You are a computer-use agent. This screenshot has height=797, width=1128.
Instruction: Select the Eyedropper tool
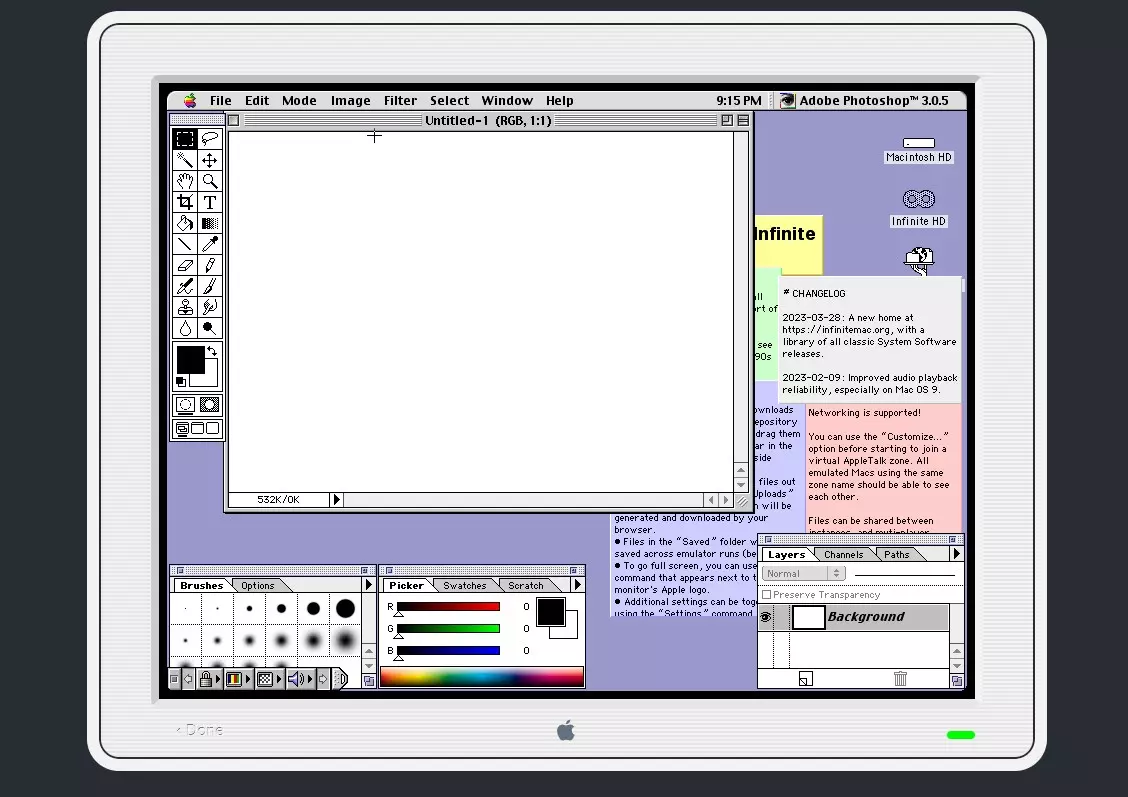(x=209, y=244)
